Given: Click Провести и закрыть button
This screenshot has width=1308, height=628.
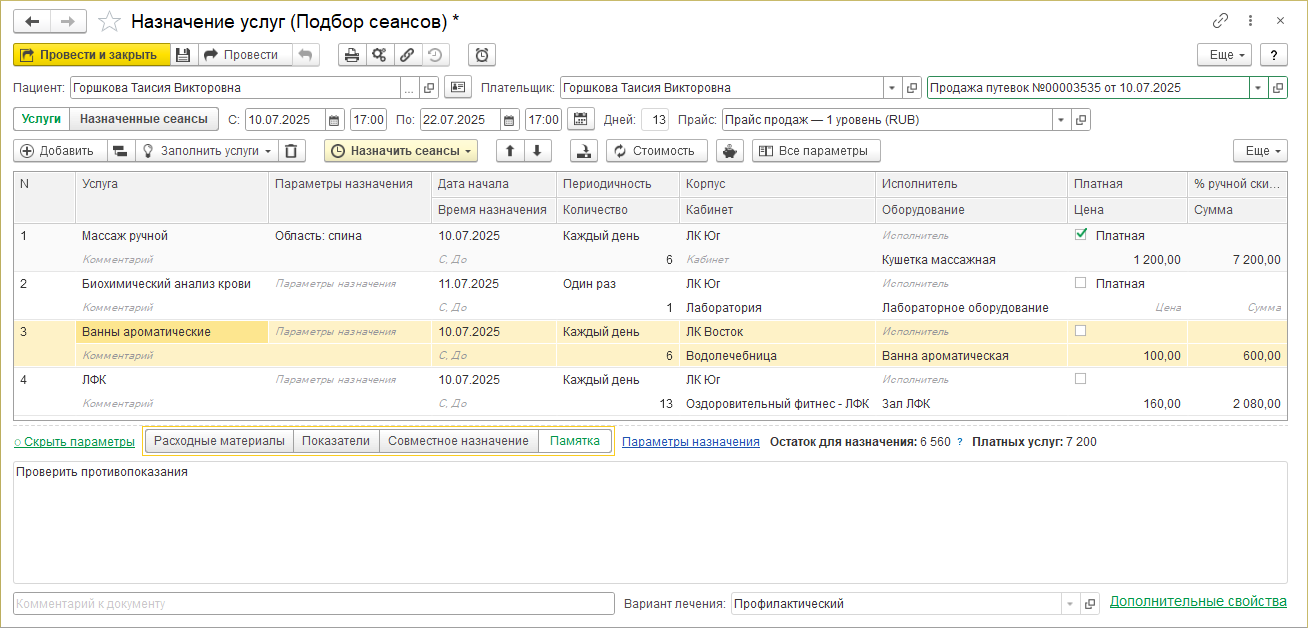Looking at the screenshot, I should coord(91,55).
